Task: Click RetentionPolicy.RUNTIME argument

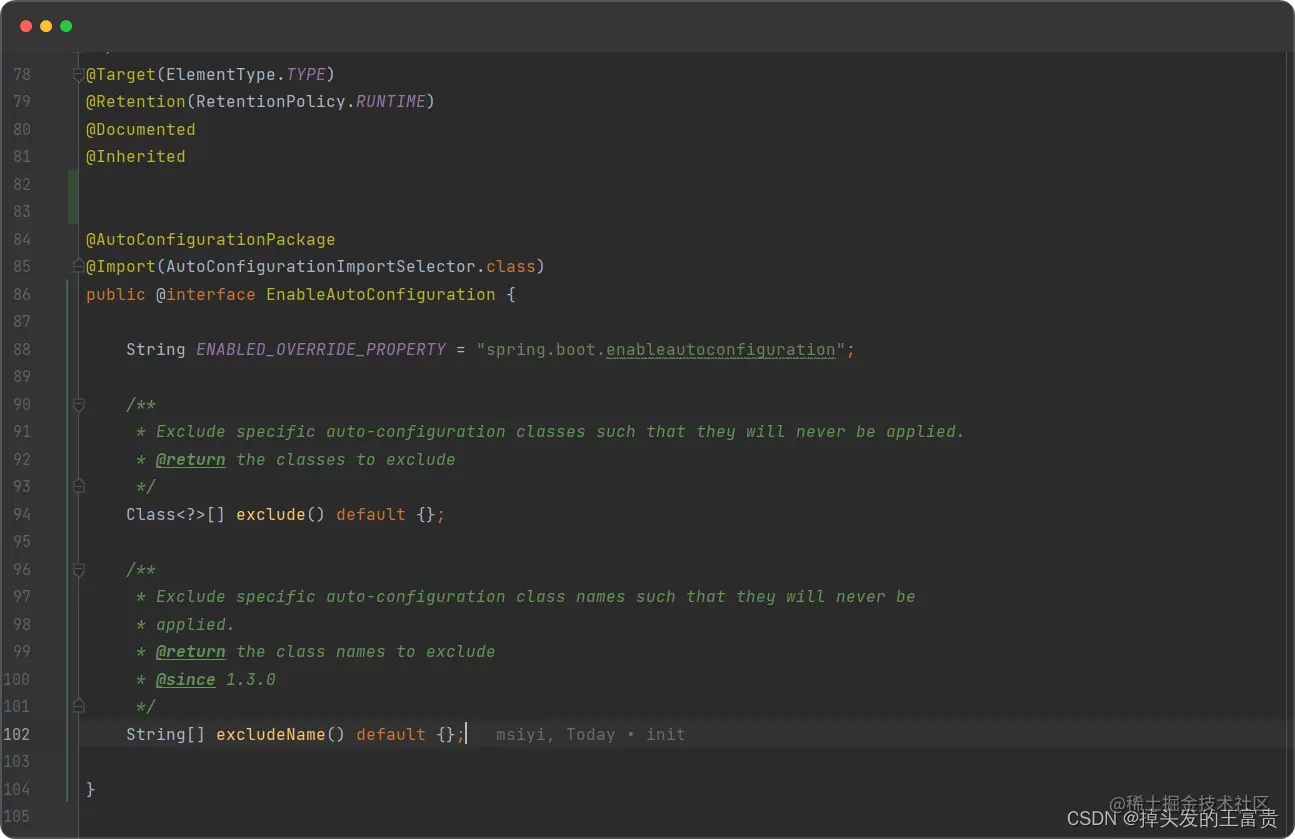Action: 310,102
